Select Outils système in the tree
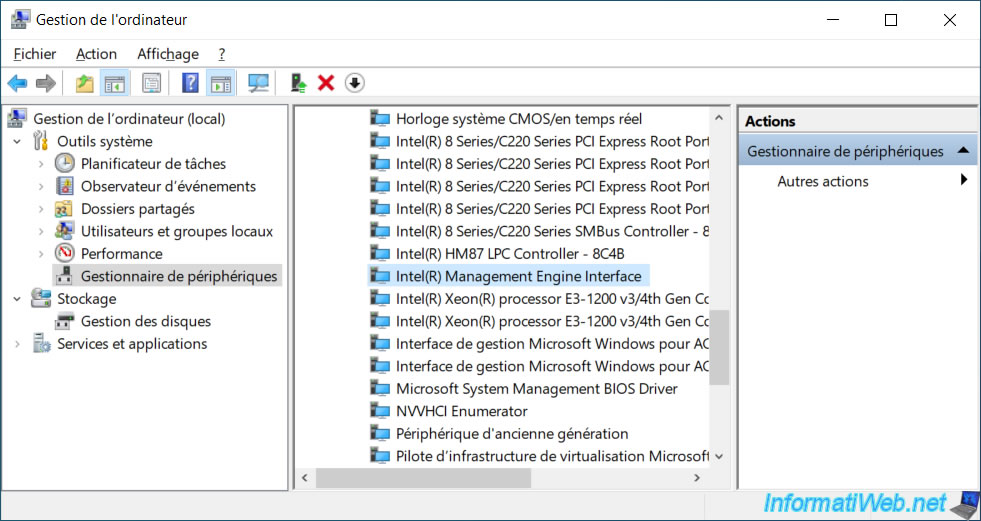This screenshot has height=521, width=981. point(104,141)
